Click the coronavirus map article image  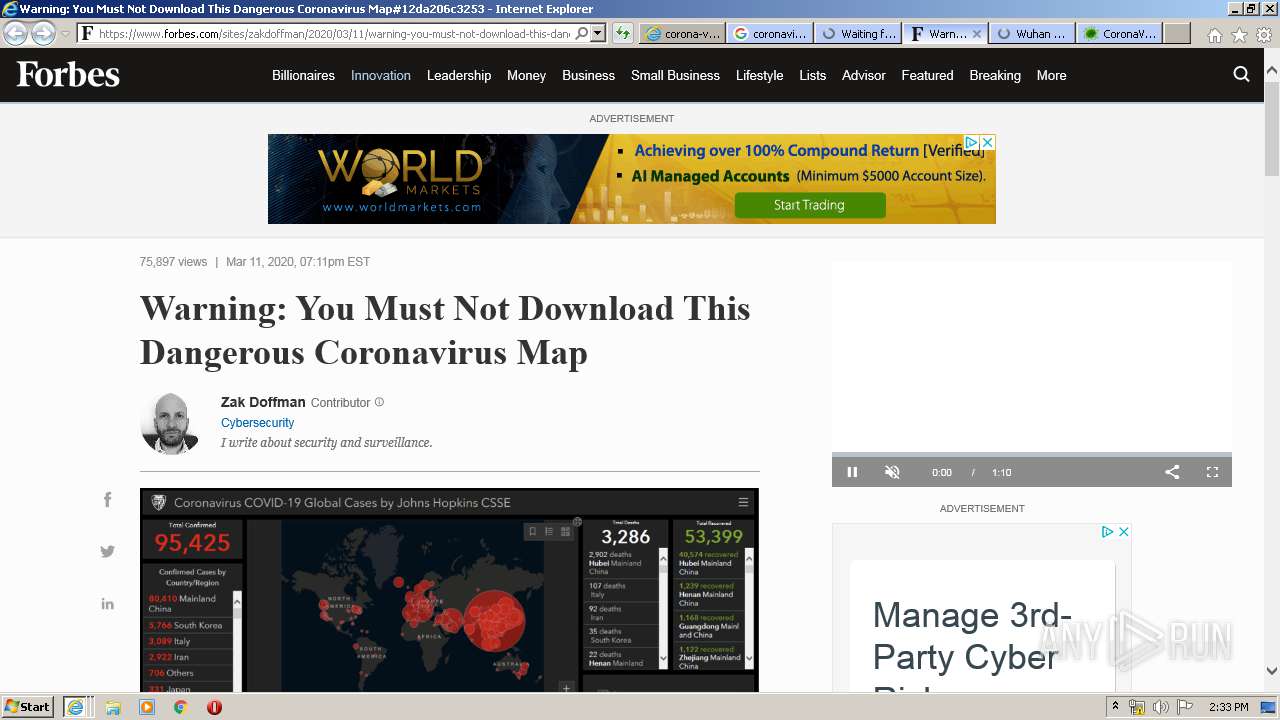point(449,590)
